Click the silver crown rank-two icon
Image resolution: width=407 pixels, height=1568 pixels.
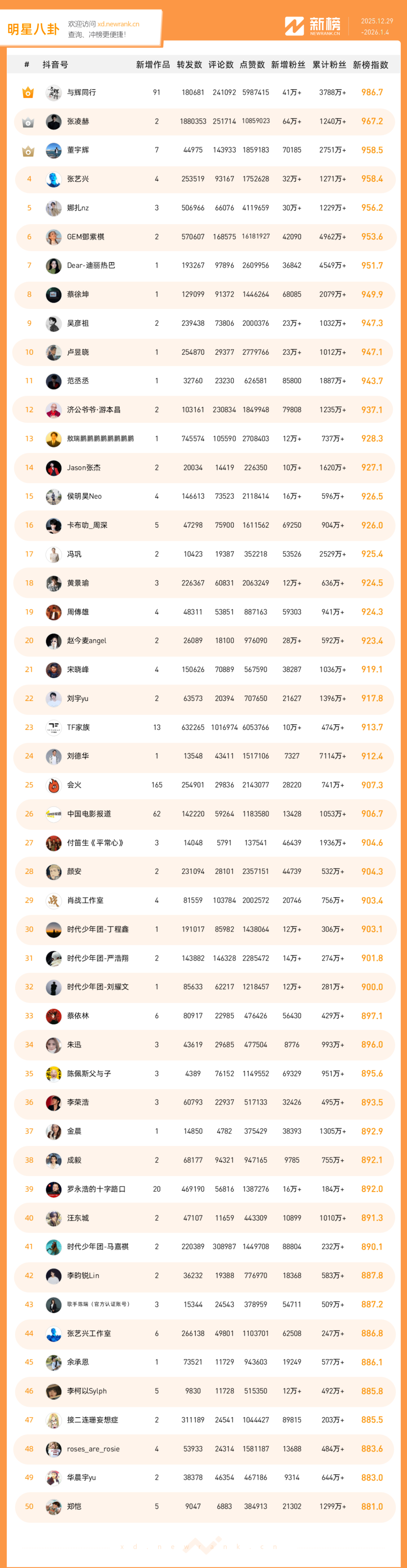coord(28,122)
